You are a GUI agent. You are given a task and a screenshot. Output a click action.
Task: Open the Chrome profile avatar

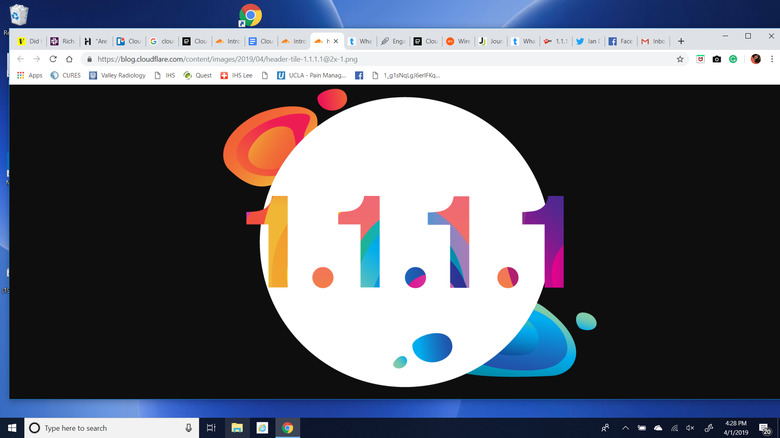point(756,59)
